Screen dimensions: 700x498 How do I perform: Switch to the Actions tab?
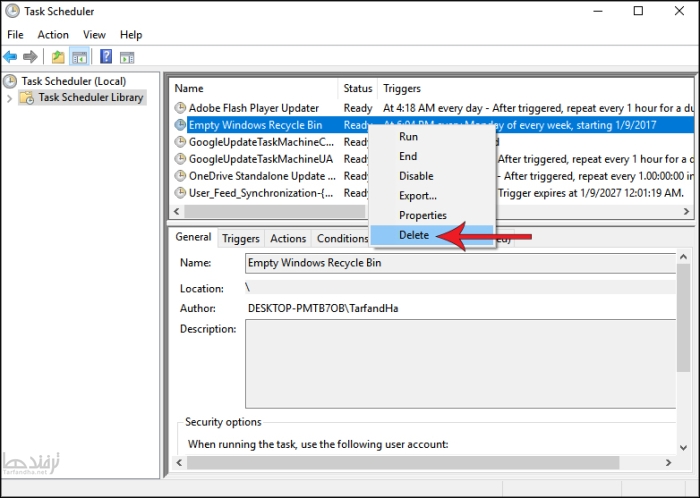tap(288, 239)
